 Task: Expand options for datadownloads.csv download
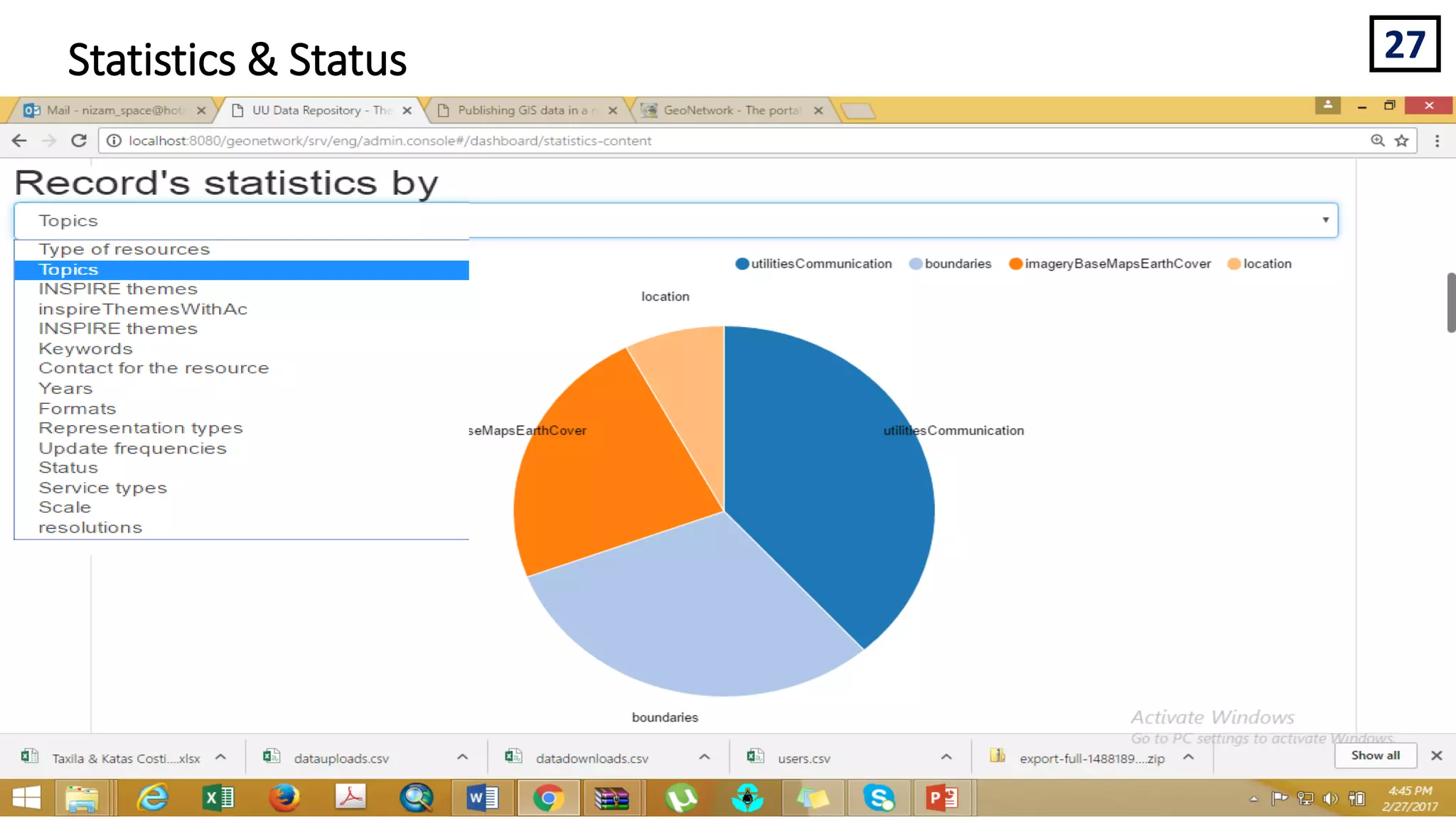tap(705, 757)
